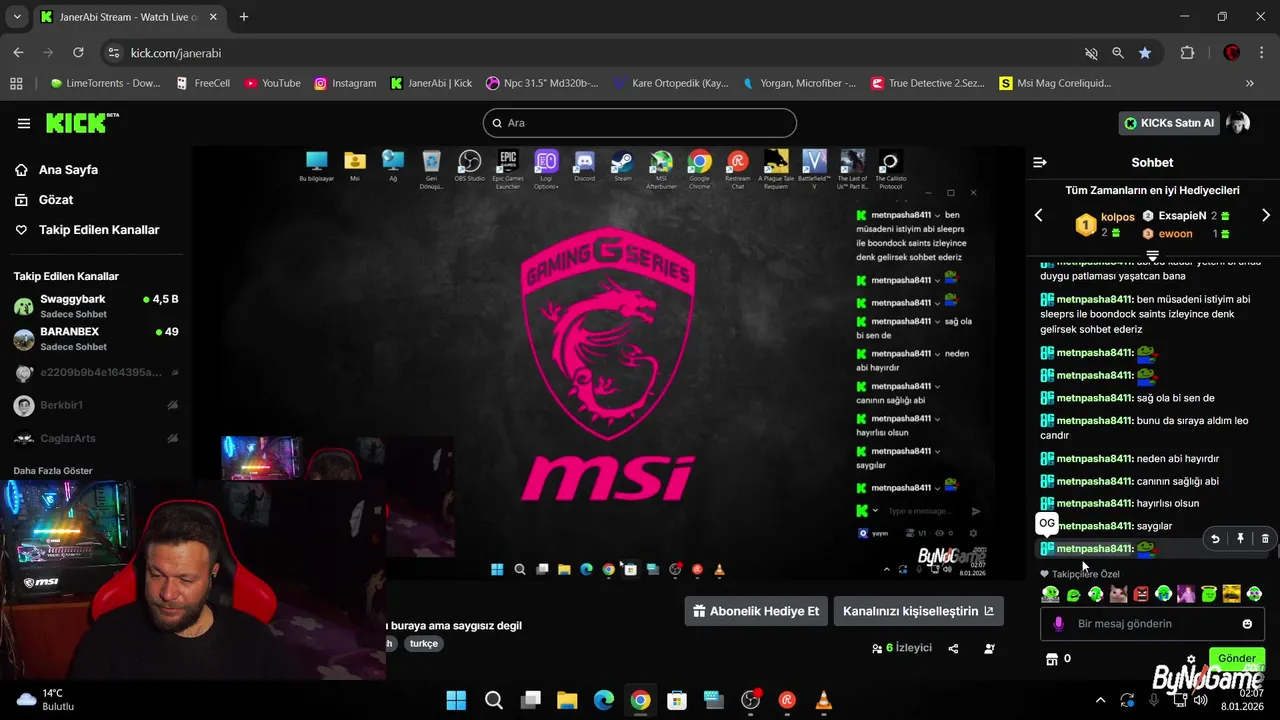The image size is (1280, 720).
Task: Open Windows Start menu
Action: coord(456,700)
